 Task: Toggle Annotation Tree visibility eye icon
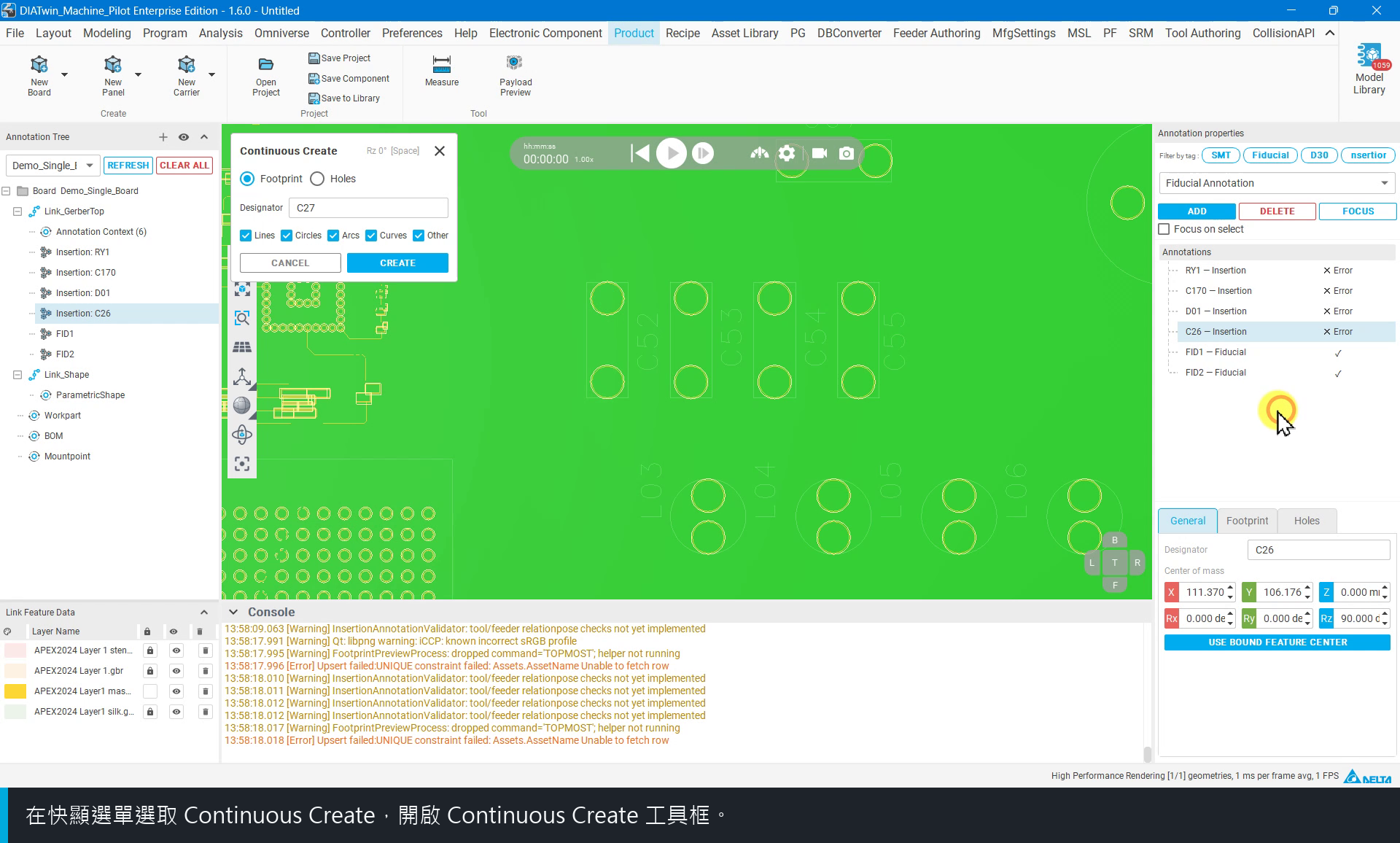pyautogui.click(x=184, y=137)
